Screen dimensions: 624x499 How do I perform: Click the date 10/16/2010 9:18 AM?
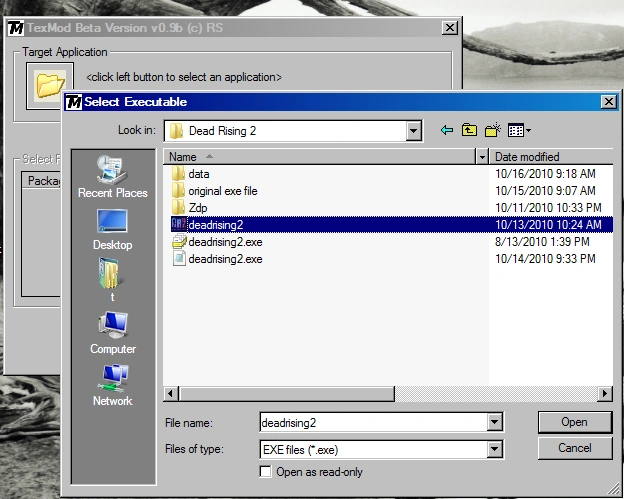click(545, 173)
